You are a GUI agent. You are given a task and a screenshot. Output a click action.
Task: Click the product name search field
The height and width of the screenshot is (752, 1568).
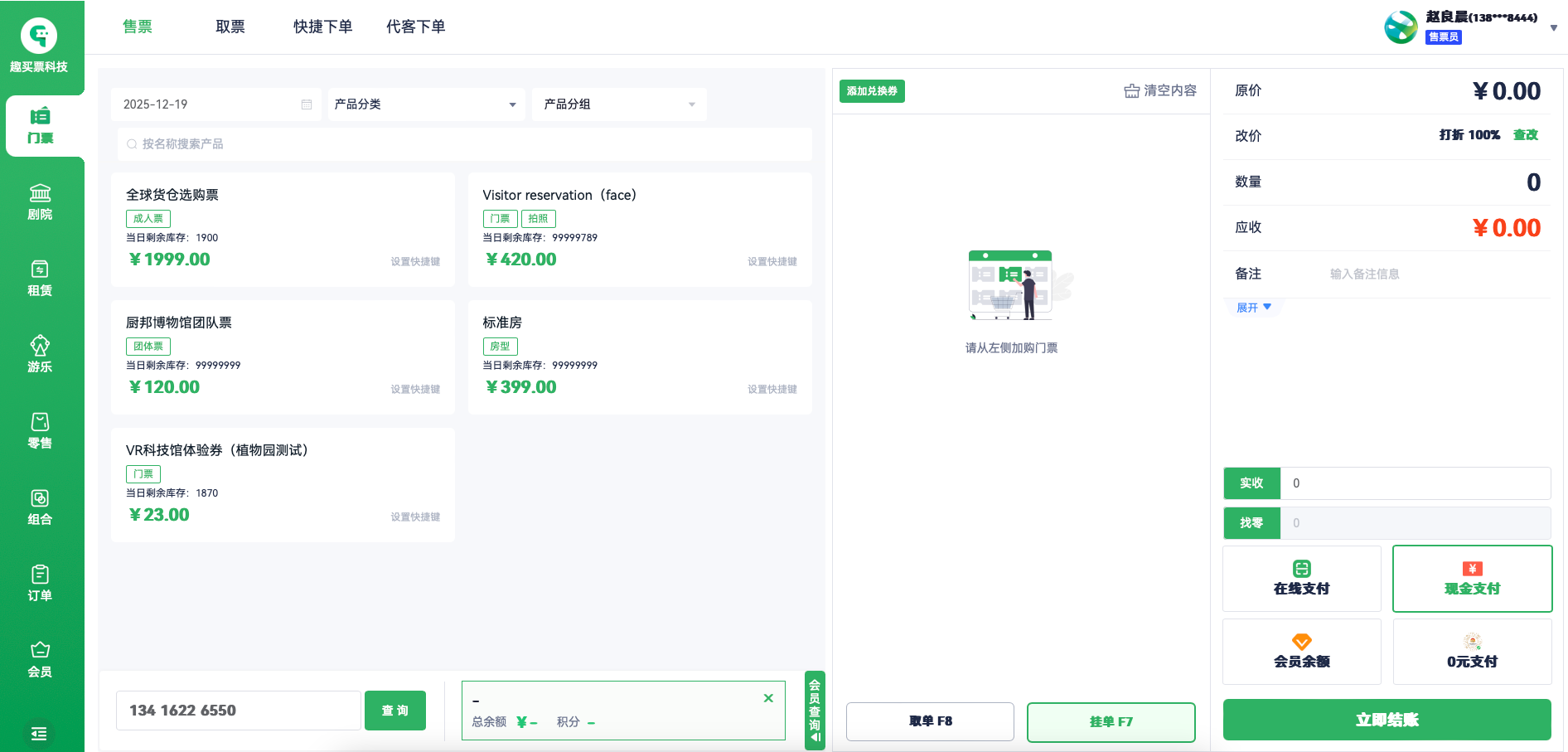pyautogui.click(x=464, y=144)
